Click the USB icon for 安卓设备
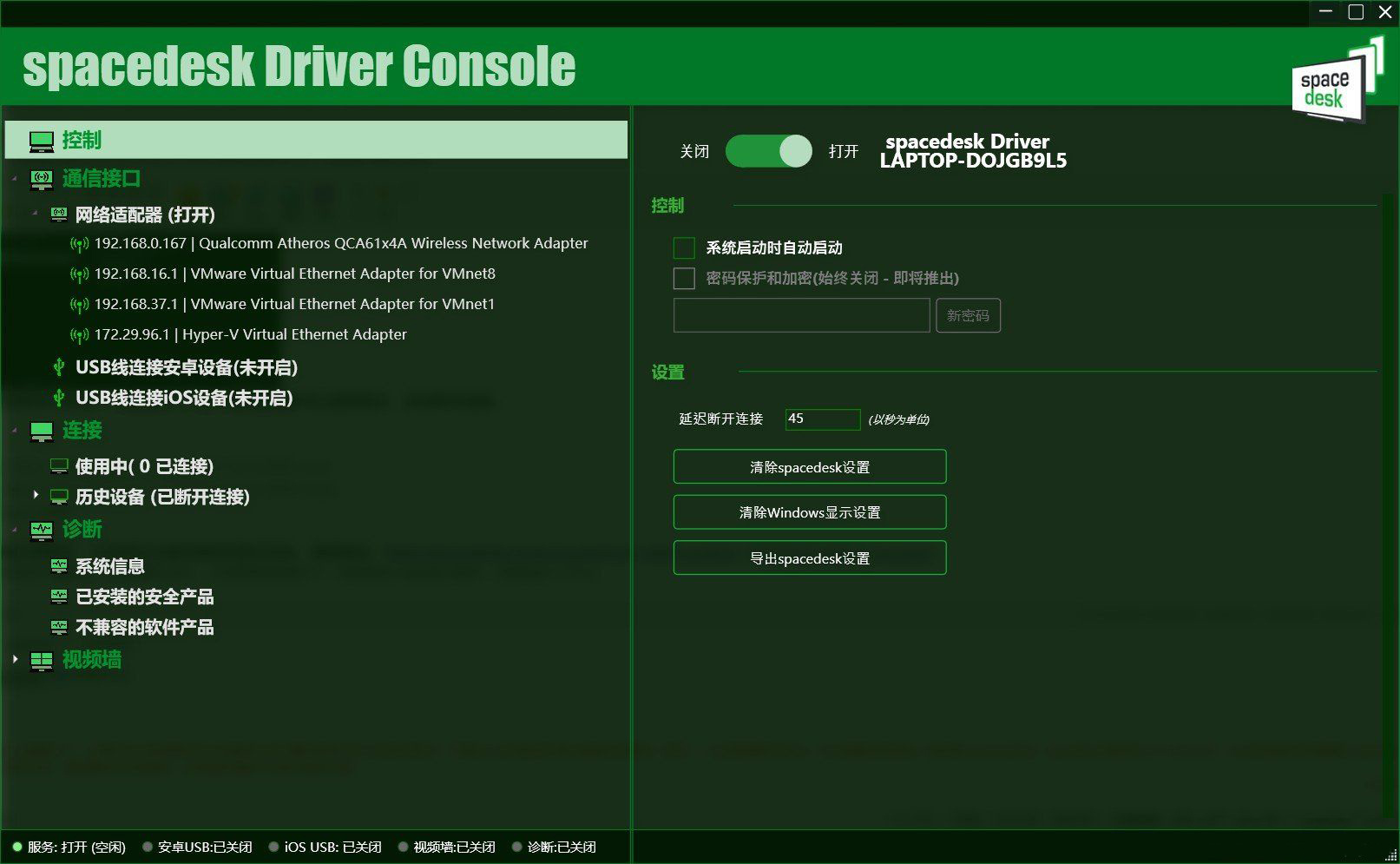The image size is (1400, 864). (x=59, y=367)
